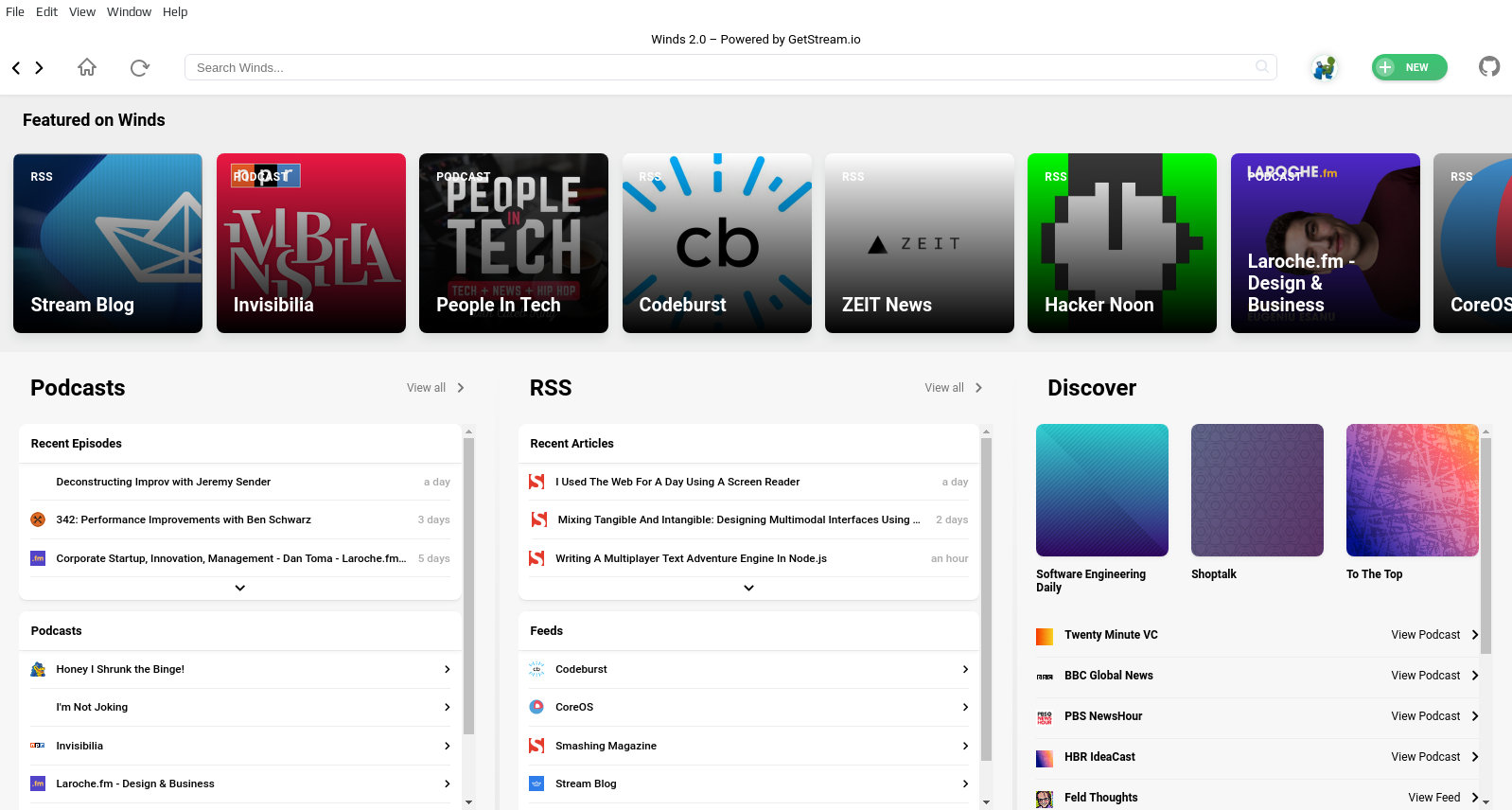Open the user profile avatar
Image resolution: width=1512 pixels, height=810 pixels.
1324,67
